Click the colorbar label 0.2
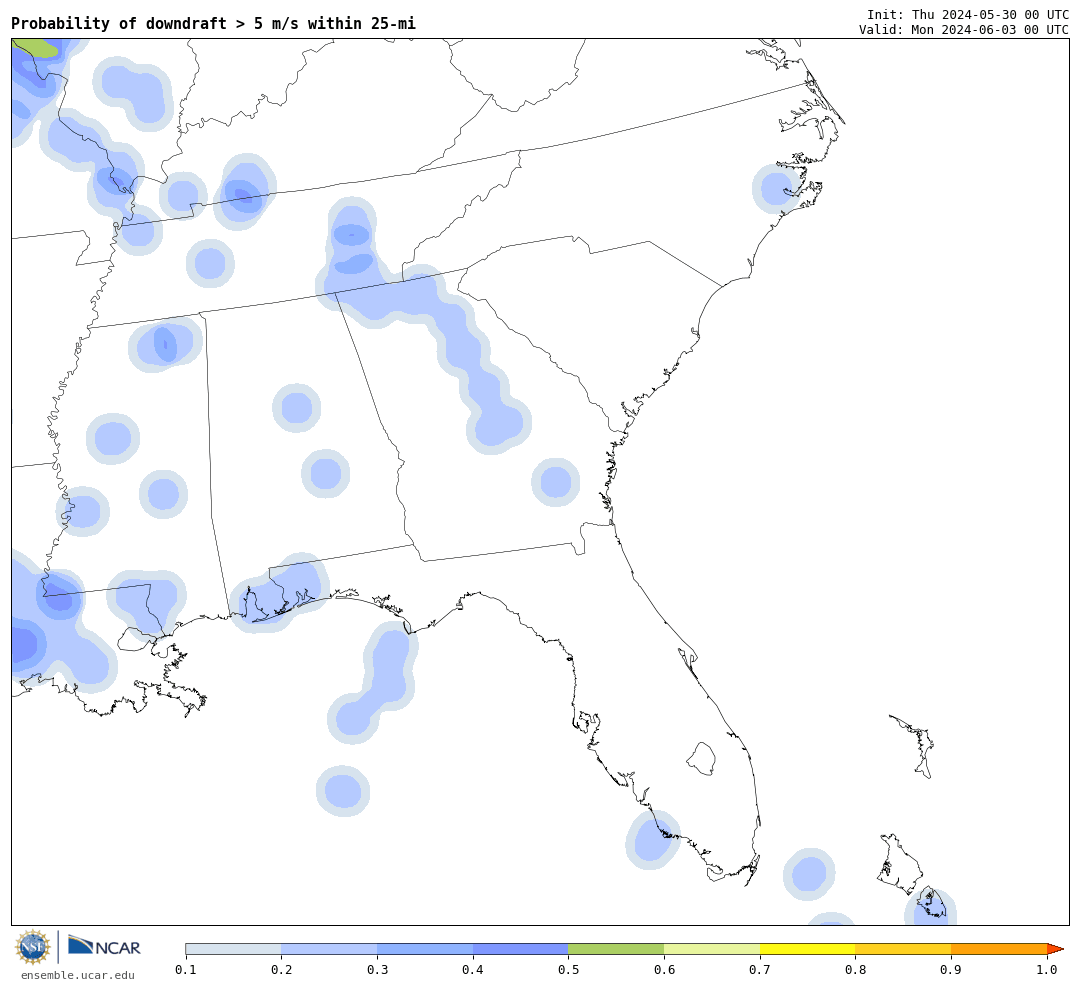This screenshot has height=988, width=1080. pos(282,970)
